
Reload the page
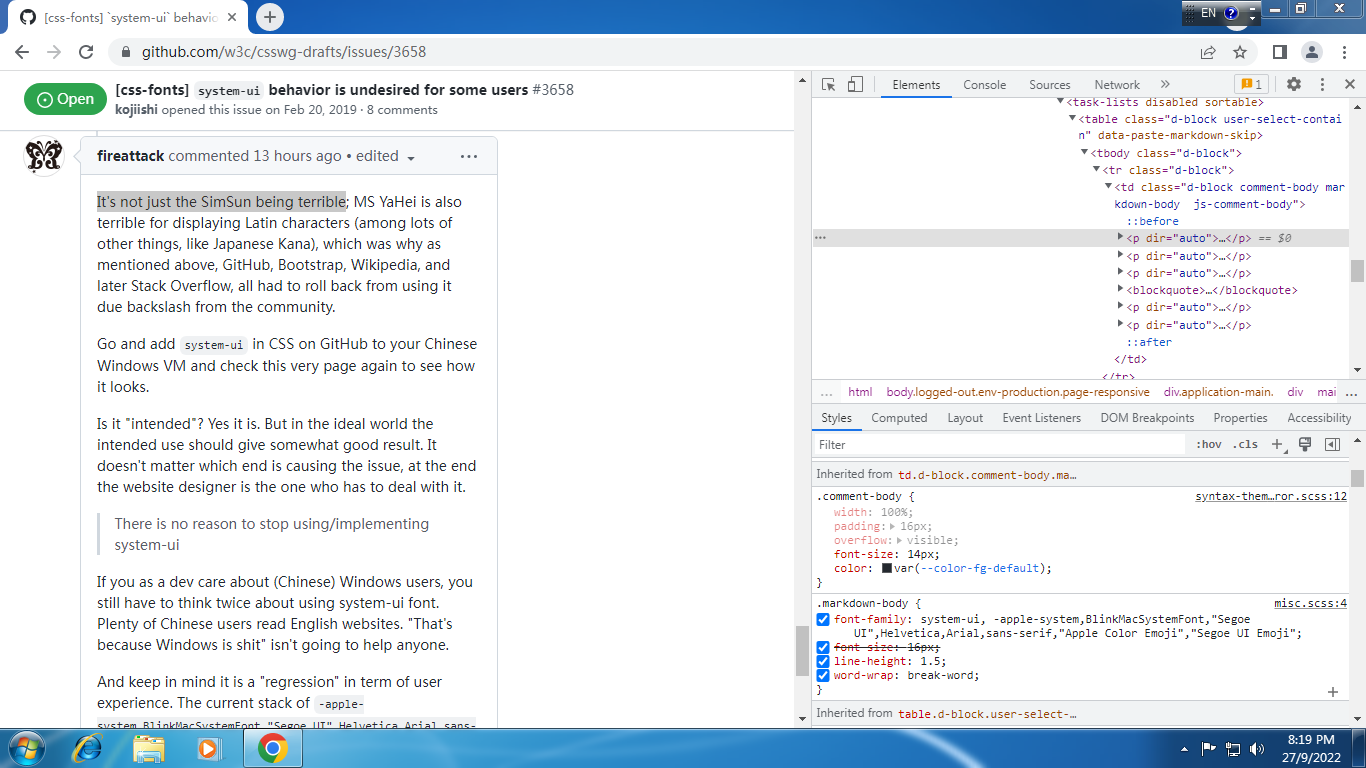(x=86, y=52)
